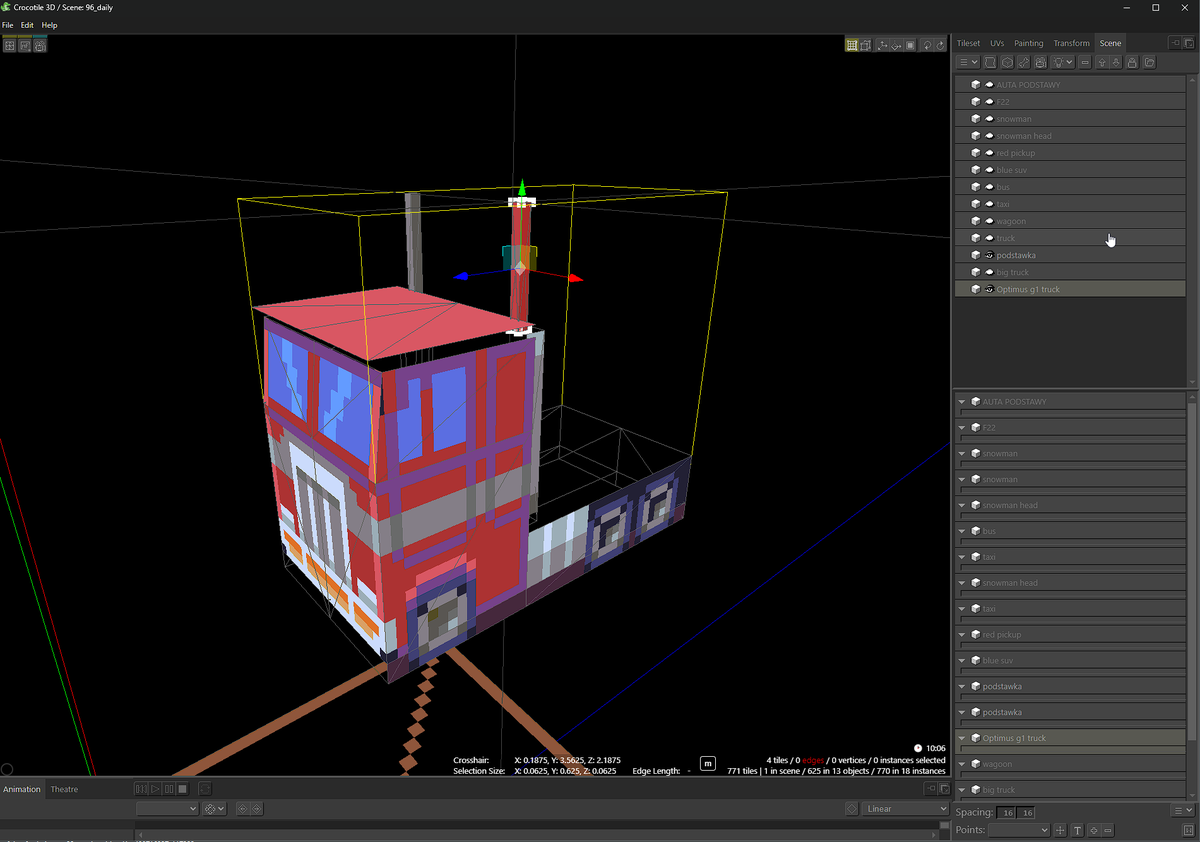1200x842 pixels.
Task: Select the red pickup object in Scene list
Action: [1070, 153]
